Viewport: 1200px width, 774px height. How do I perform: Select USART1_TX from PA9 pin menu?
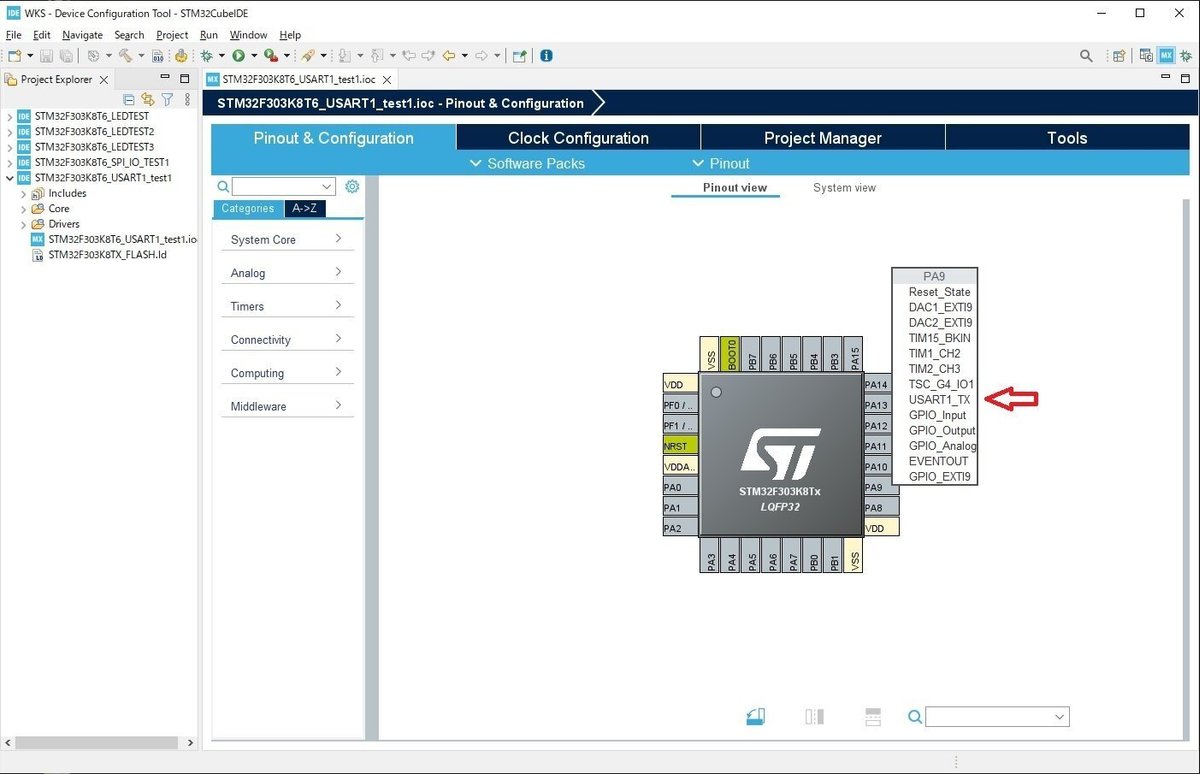939,400
